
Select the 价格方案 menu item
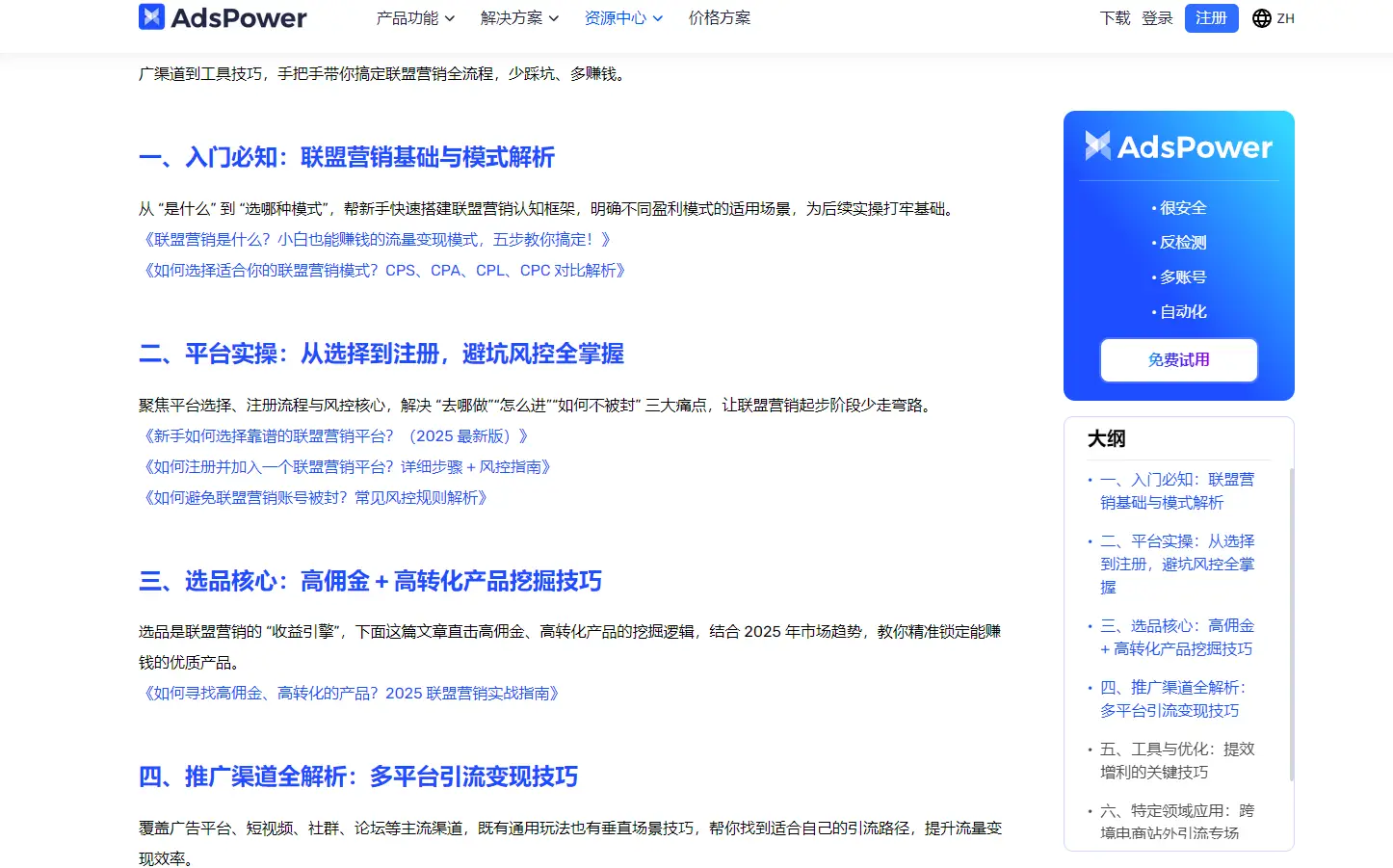pos(720,17)
